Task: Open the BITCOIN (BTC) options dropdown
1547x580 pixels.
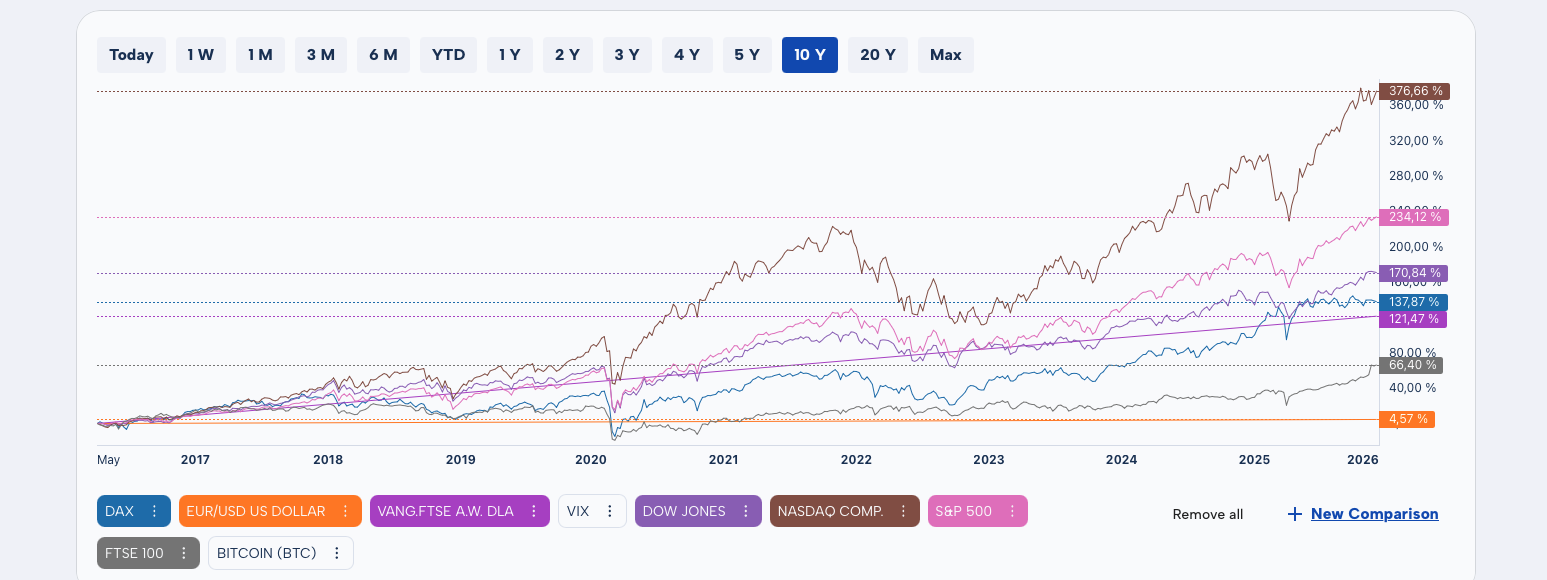Action: tap(338, 552)
